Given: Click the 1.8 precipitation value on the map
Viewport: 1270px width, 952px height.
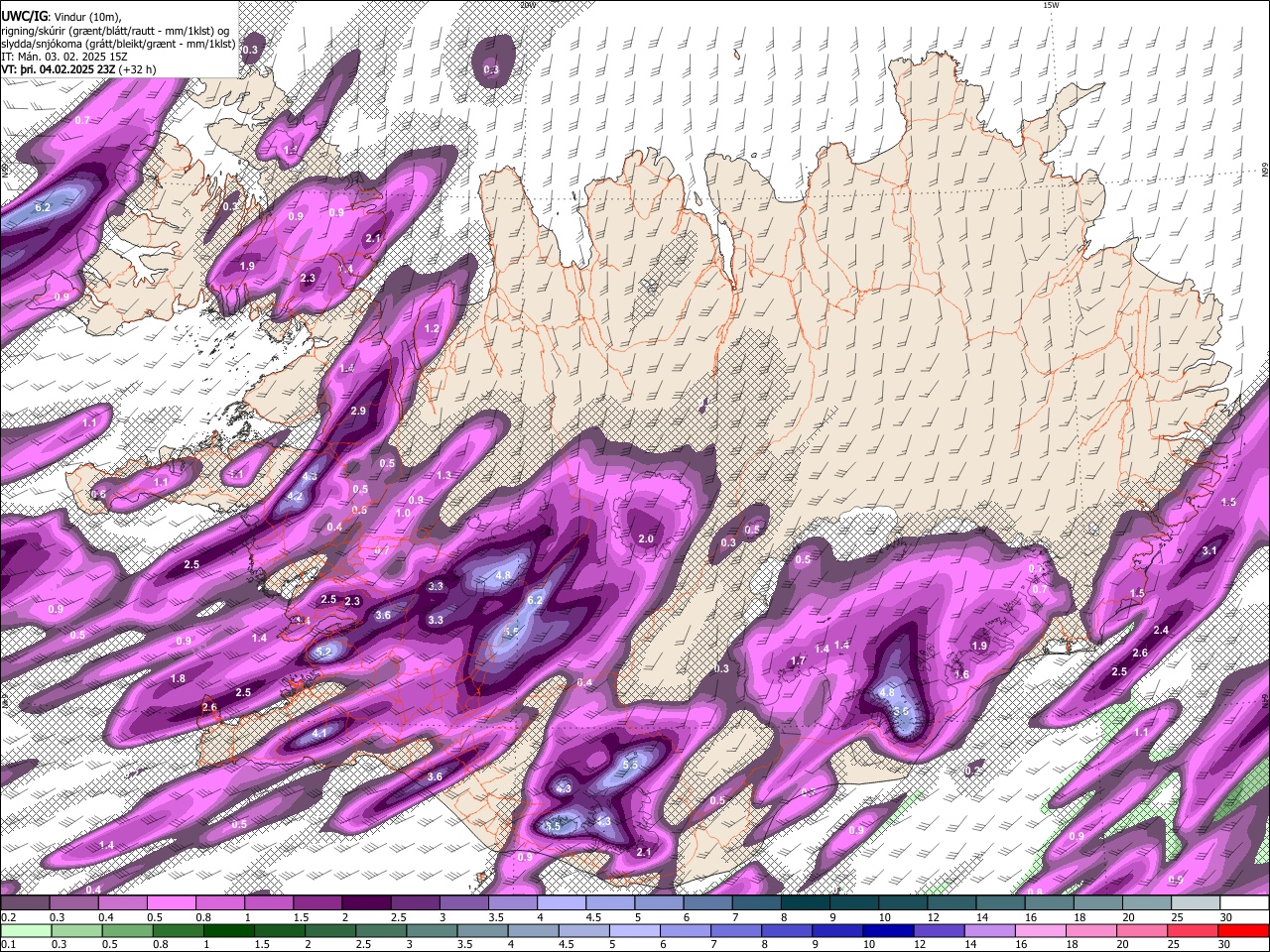Looking at the screenshot, I should click(178, 678).
